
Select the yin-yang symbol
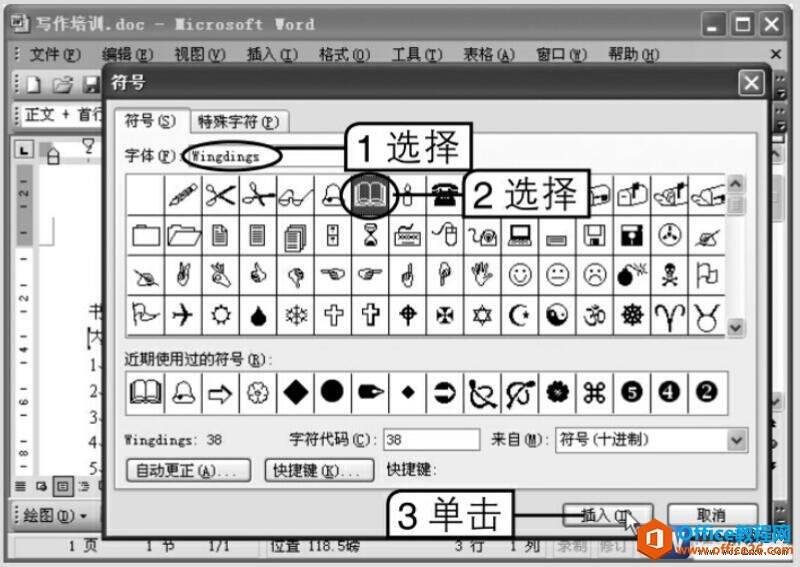(x=557, y=315)
